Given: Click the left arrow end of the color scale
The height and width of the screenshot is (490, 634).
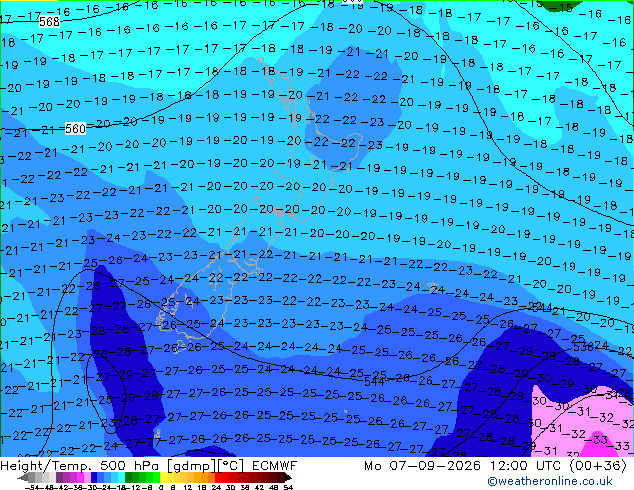Looking at the screenshot, I should point(23,477).
